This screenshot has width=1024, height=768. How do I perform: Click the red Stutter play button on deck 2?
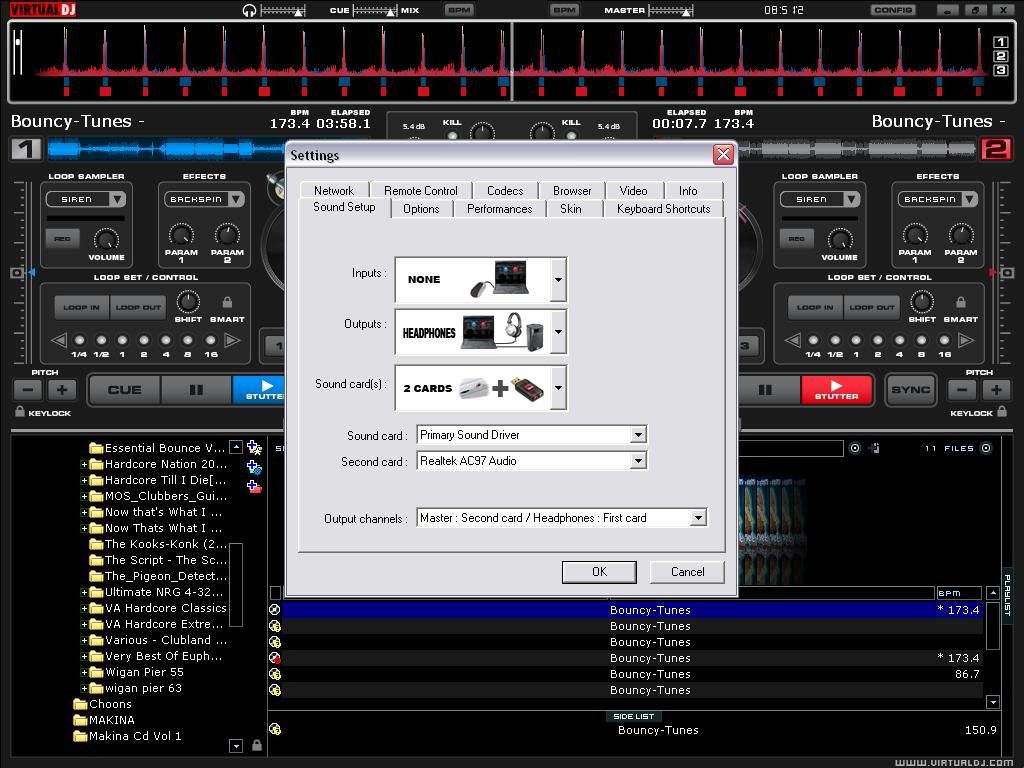(x=837, y=390)
